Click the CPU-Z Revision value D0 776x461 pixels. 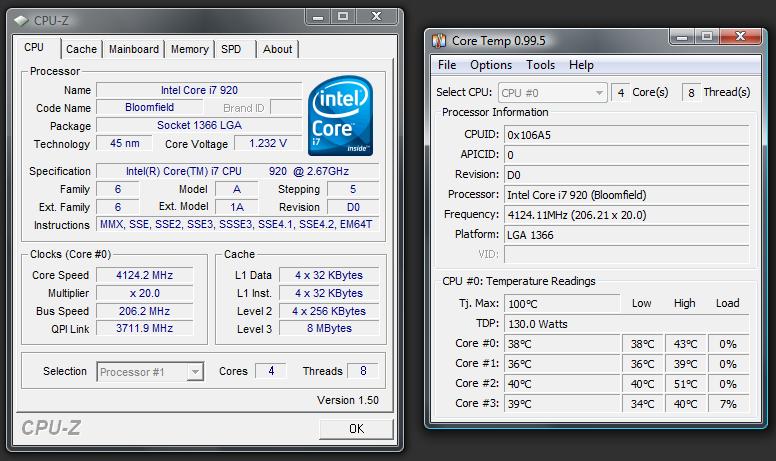click(353, 207)
